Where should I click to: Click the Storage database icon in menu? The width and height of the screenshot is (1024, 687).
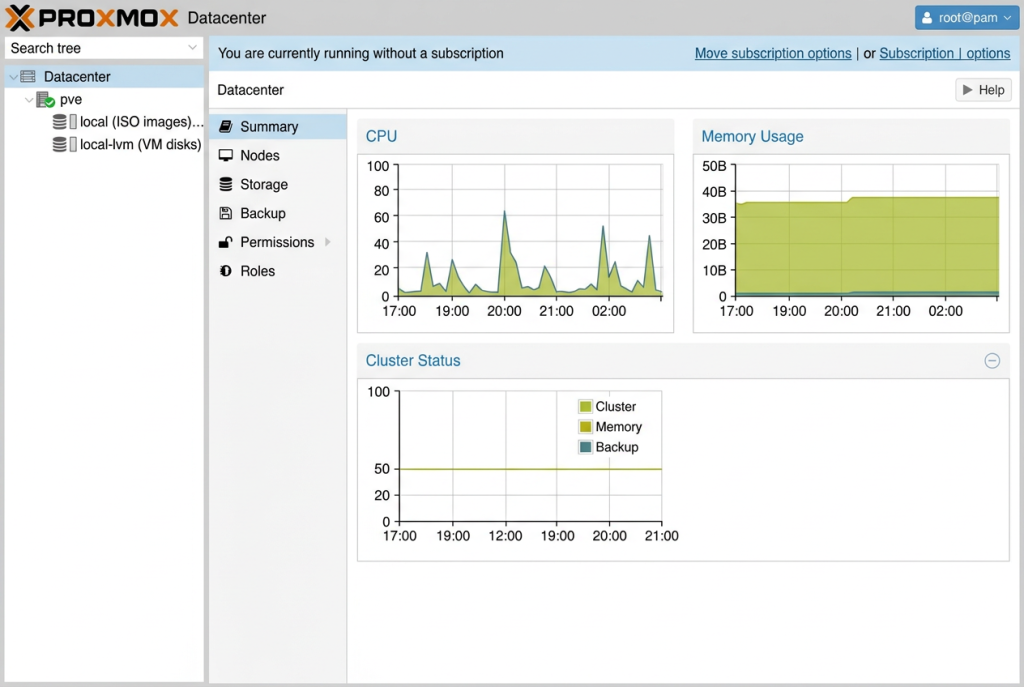tap(226, 184)
